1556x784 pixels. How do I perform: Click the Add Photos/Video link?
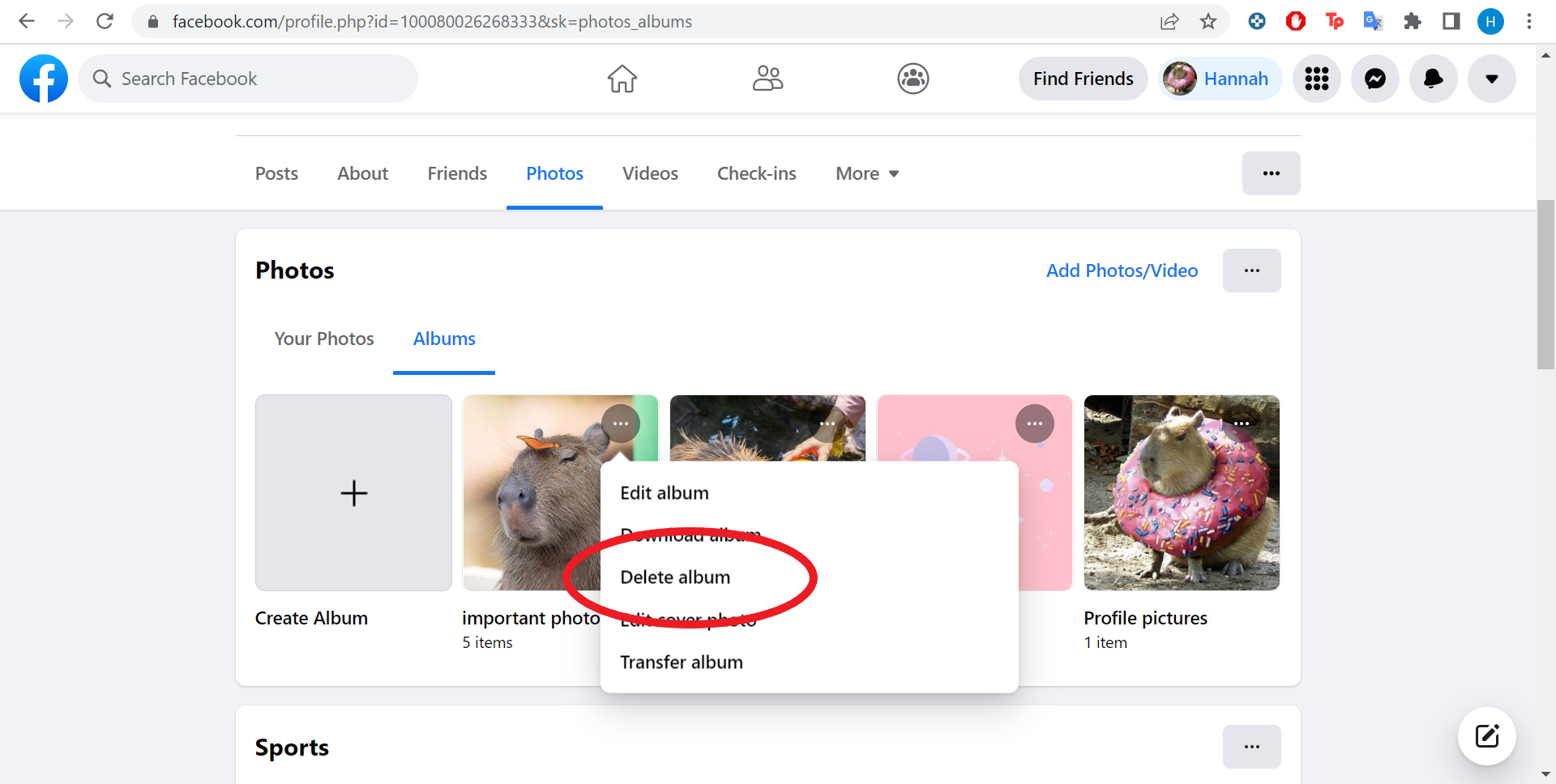click(x=1122, y=271)
